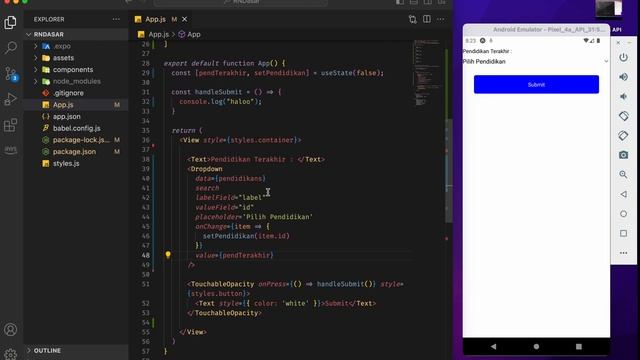Click emulator sidebar overview square
Viewport: 640px width, 360px height.
pyautogui.click(x=623, y=233)
